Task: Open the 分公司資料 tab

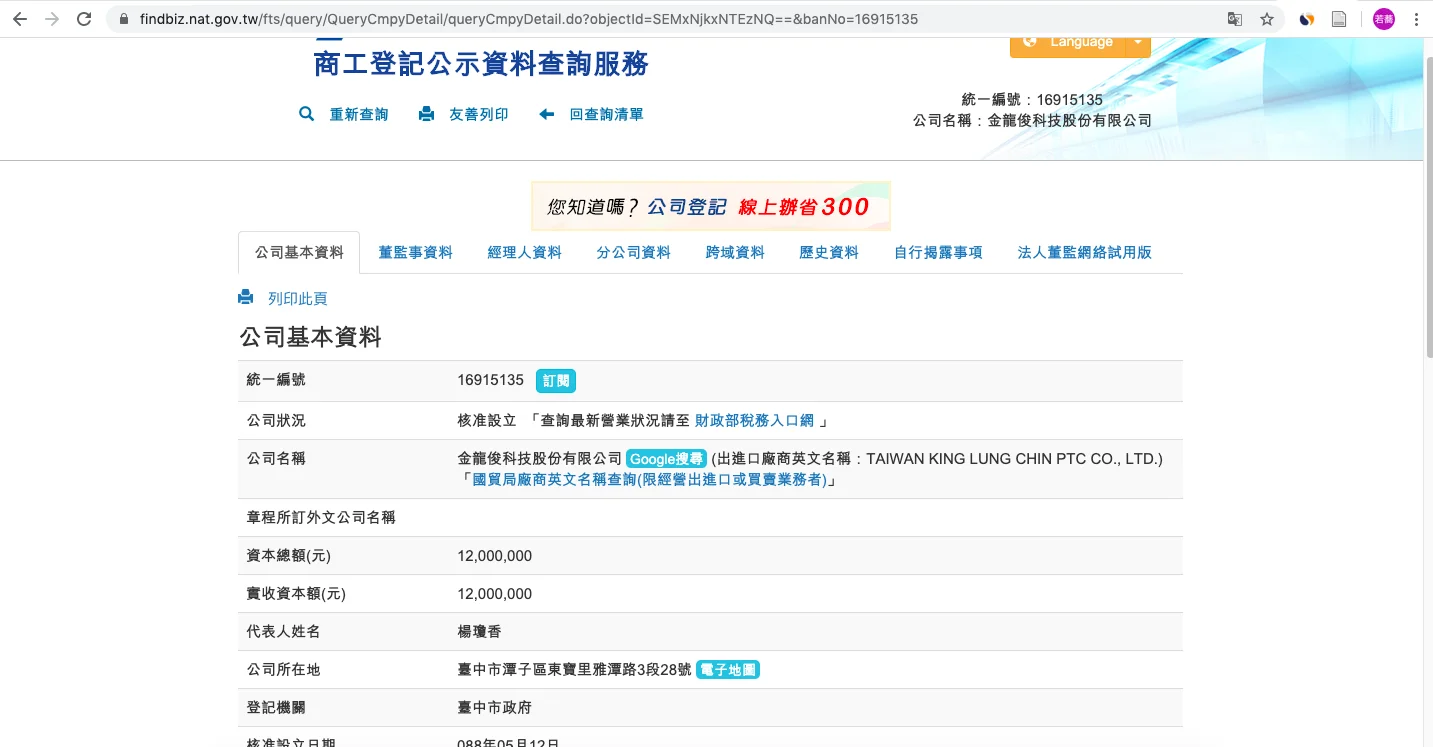Action: tap(633, 252)
